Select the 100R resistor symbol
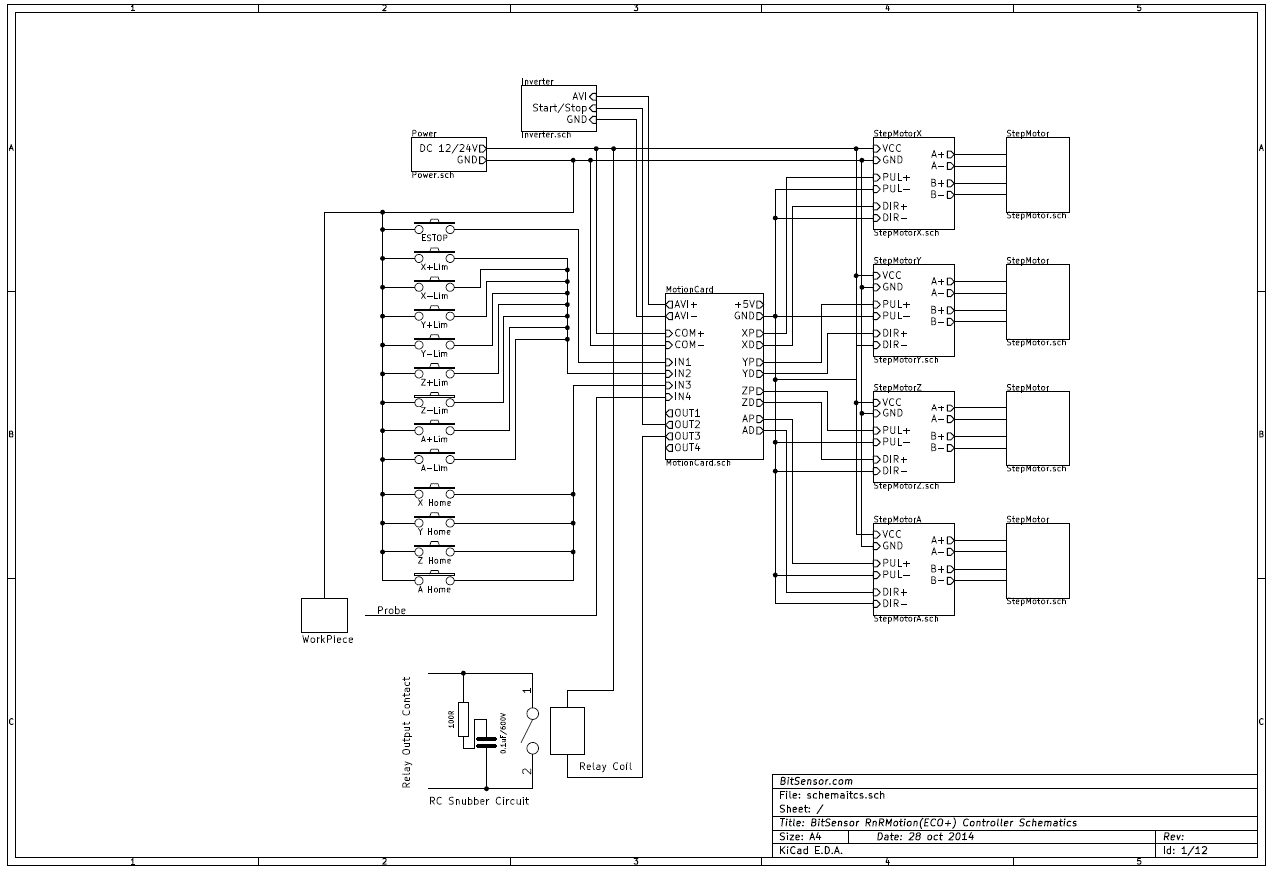The height and width of the screenshot is (880, 1272). (x=463, y=718)
